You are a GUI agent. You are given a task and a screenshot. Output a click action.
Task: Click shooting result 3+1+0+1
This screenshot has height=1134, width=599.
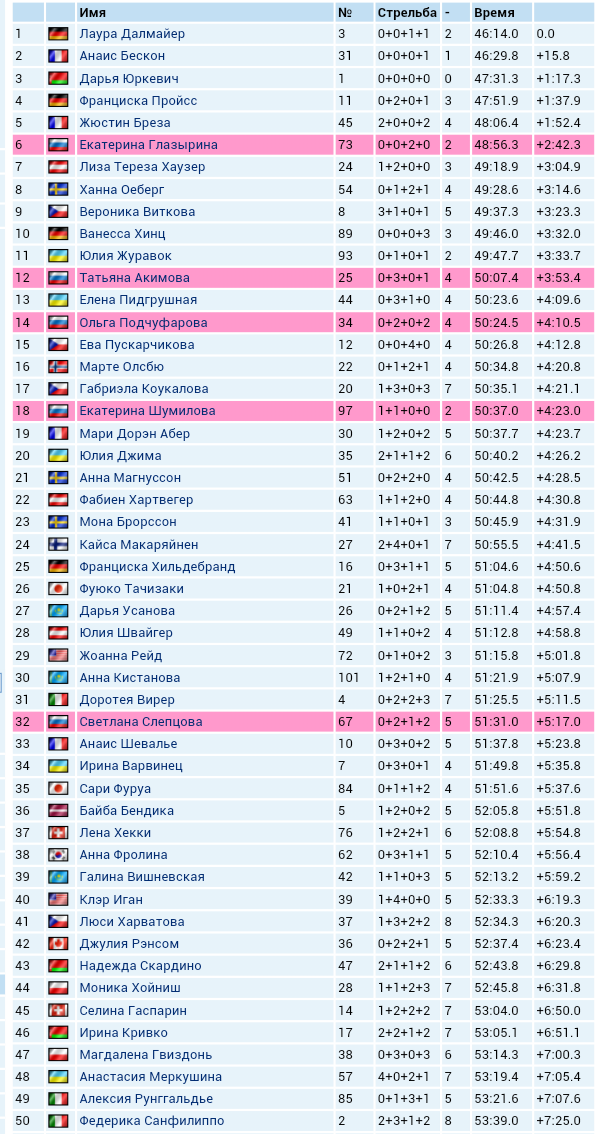pos(404,211)
